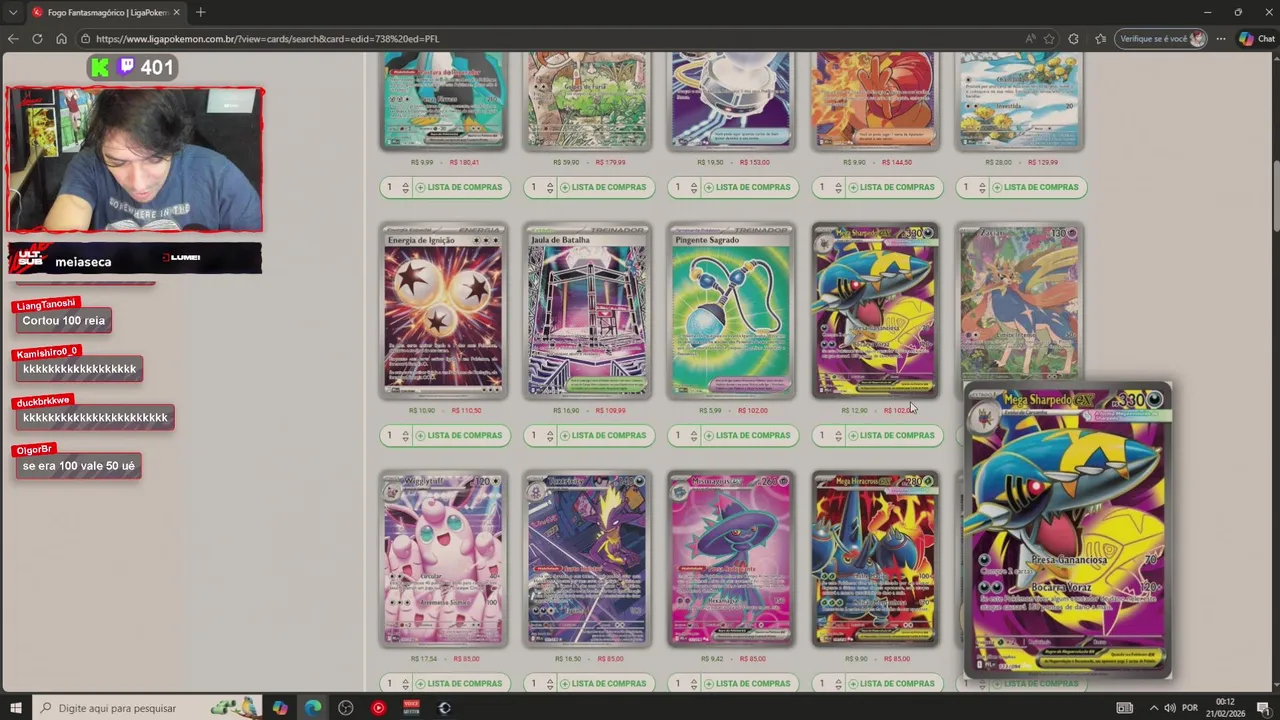Open the Energia de Ignição card
The height and width of the screenshot is (720, 1280).
click(x=443, y=311)
